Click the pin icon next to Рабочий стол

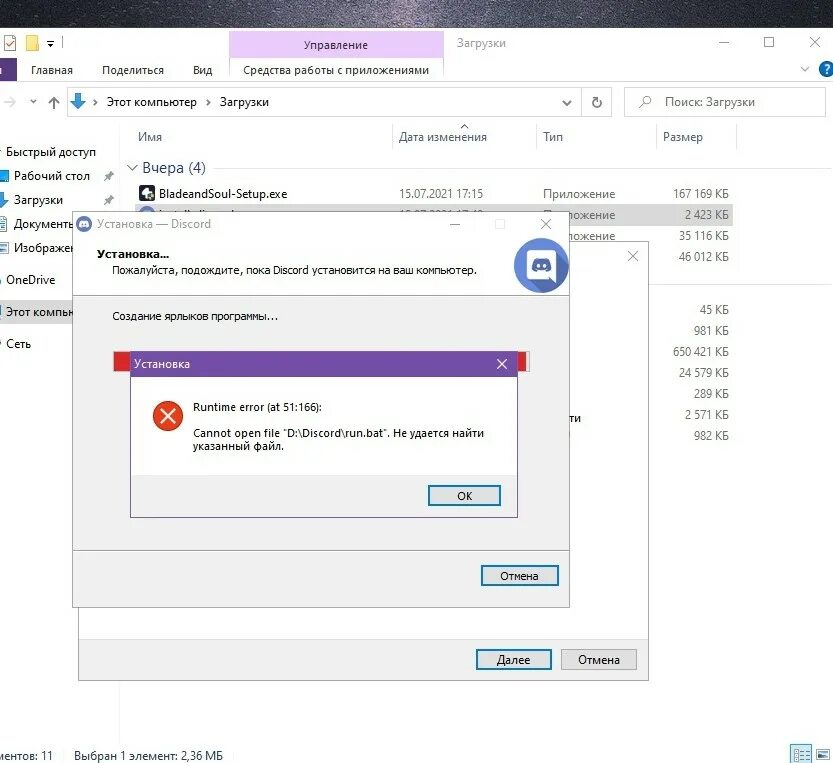(109, 176)
